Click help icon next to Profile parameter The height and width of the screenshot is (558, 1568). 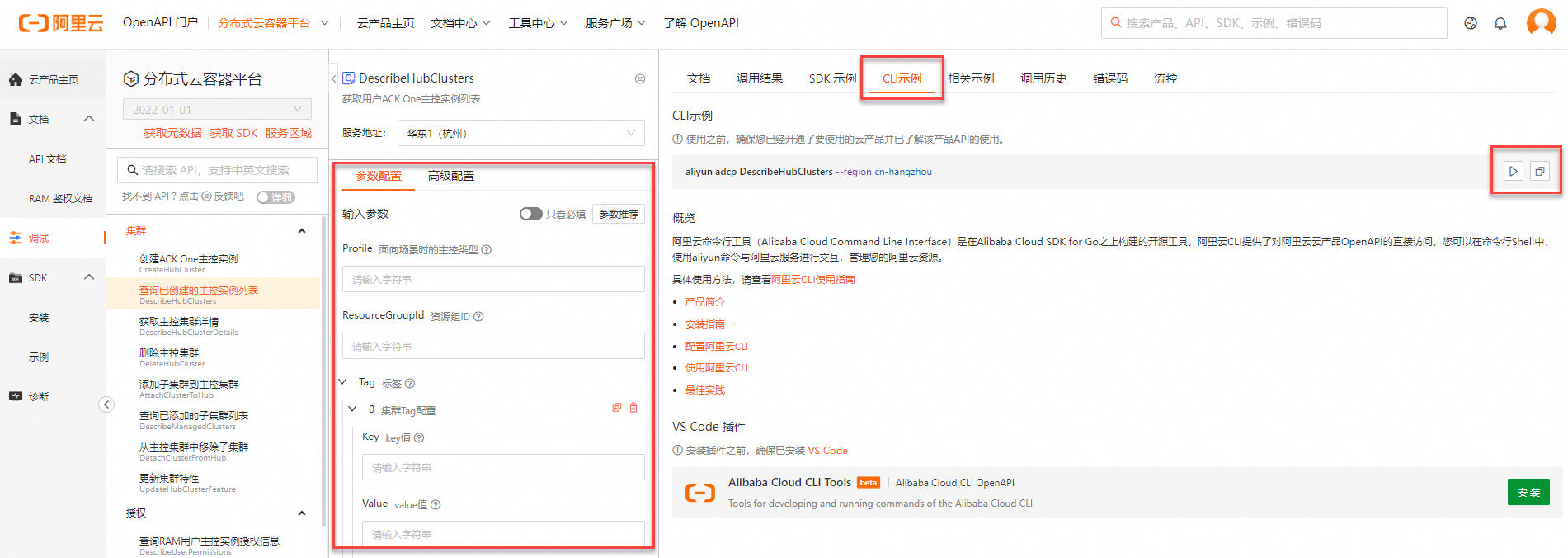click(487, 249)
